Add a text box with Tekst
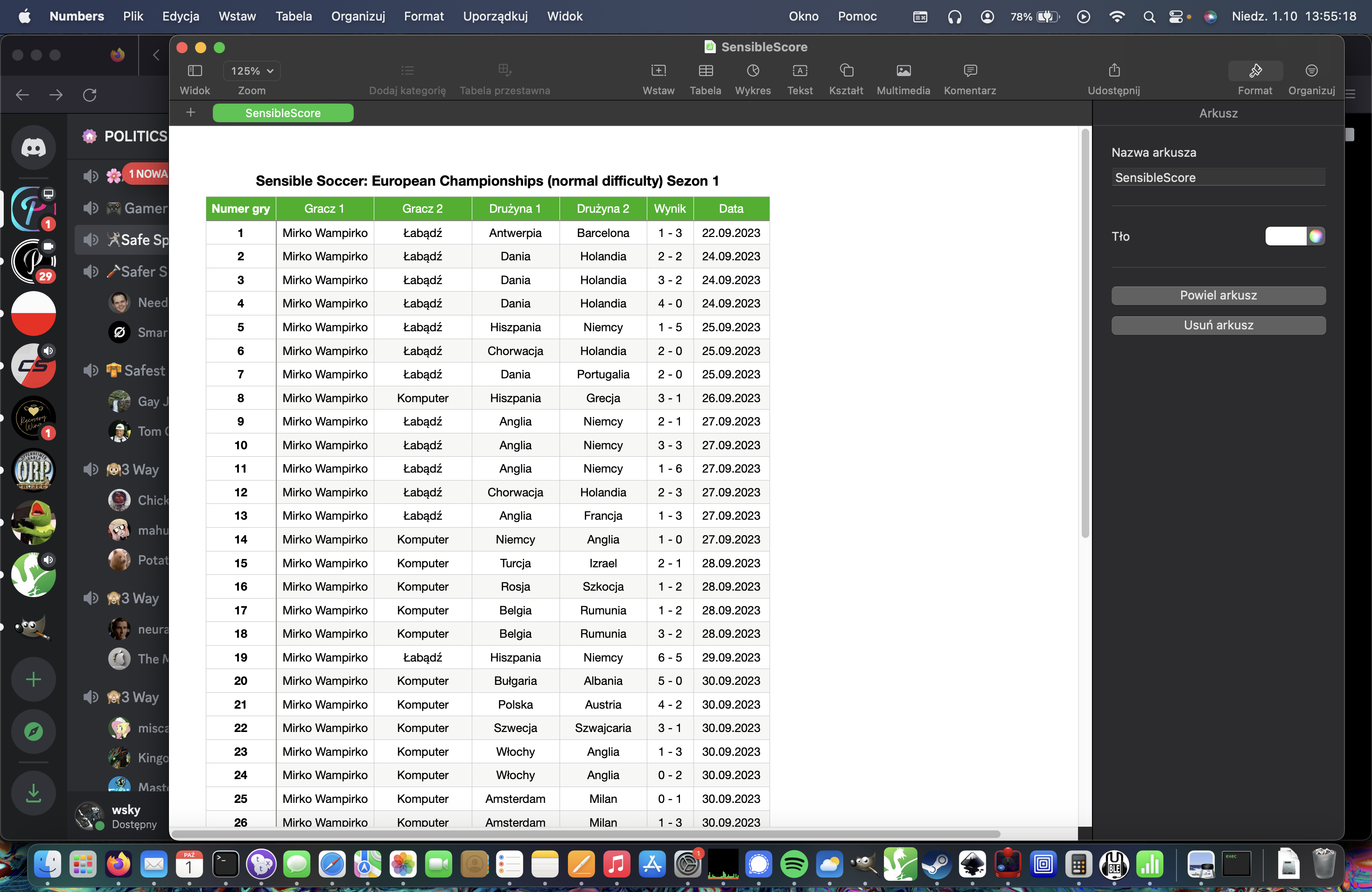This screenshot has height=892, width=1372. (799, 71)
